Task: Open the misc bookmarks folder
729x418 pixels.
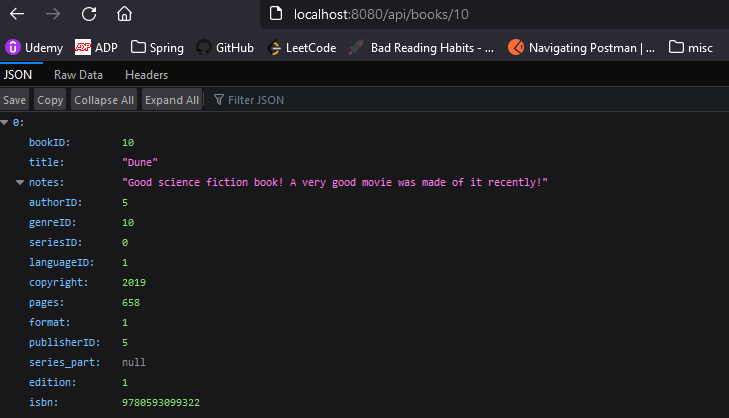Action: coord(690,47)
